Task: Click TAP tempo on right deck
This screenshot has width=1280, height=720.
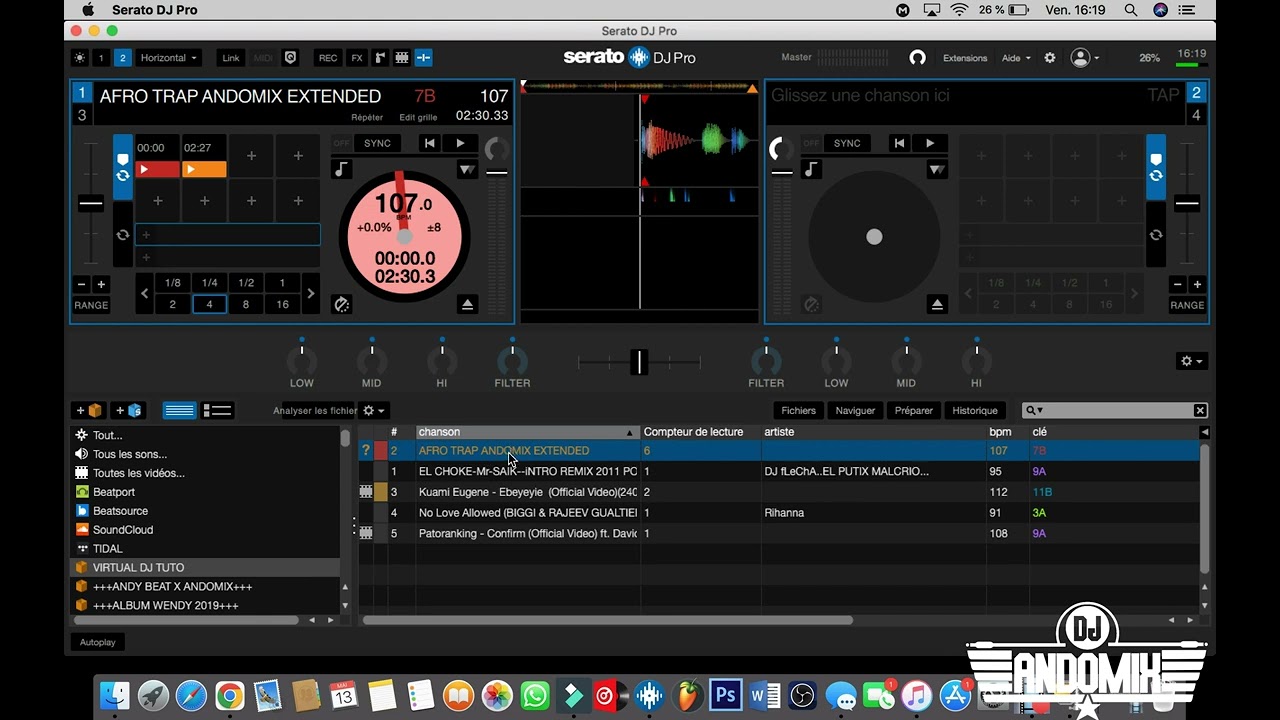Action: pos(1163,96)
